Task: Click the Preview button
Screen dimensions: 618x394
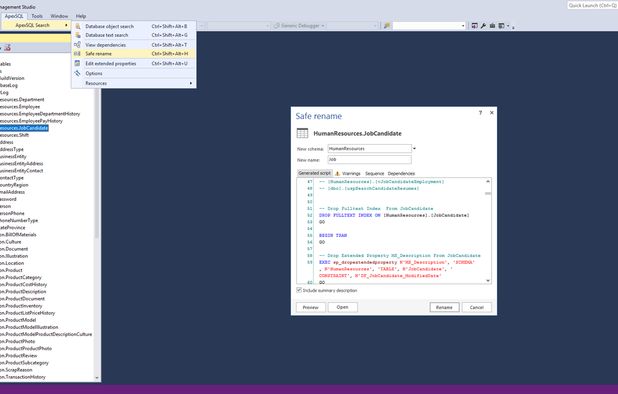Action: 311,307
